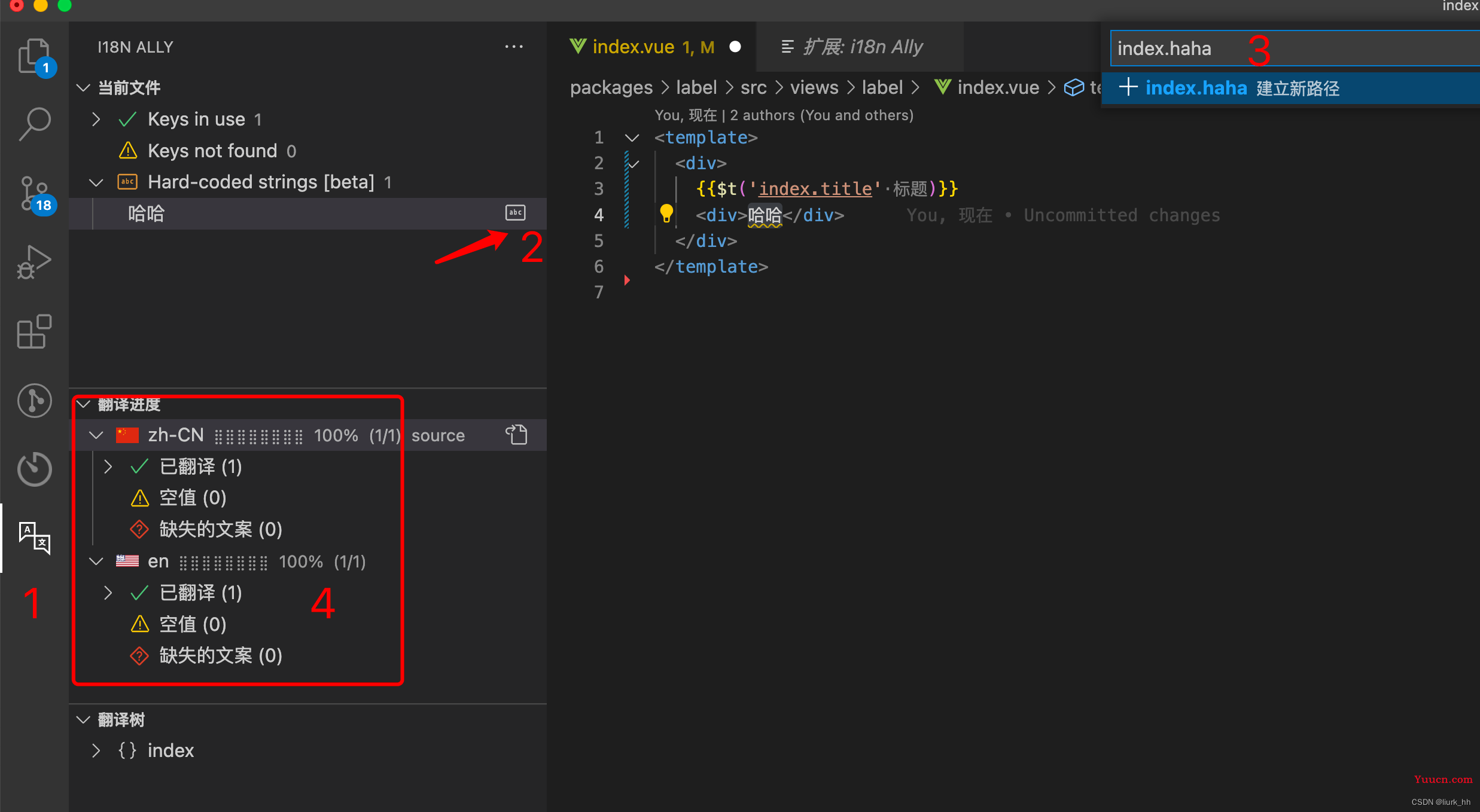Collapse the en language progress node
1480x812 pixels.
point(96,561)
